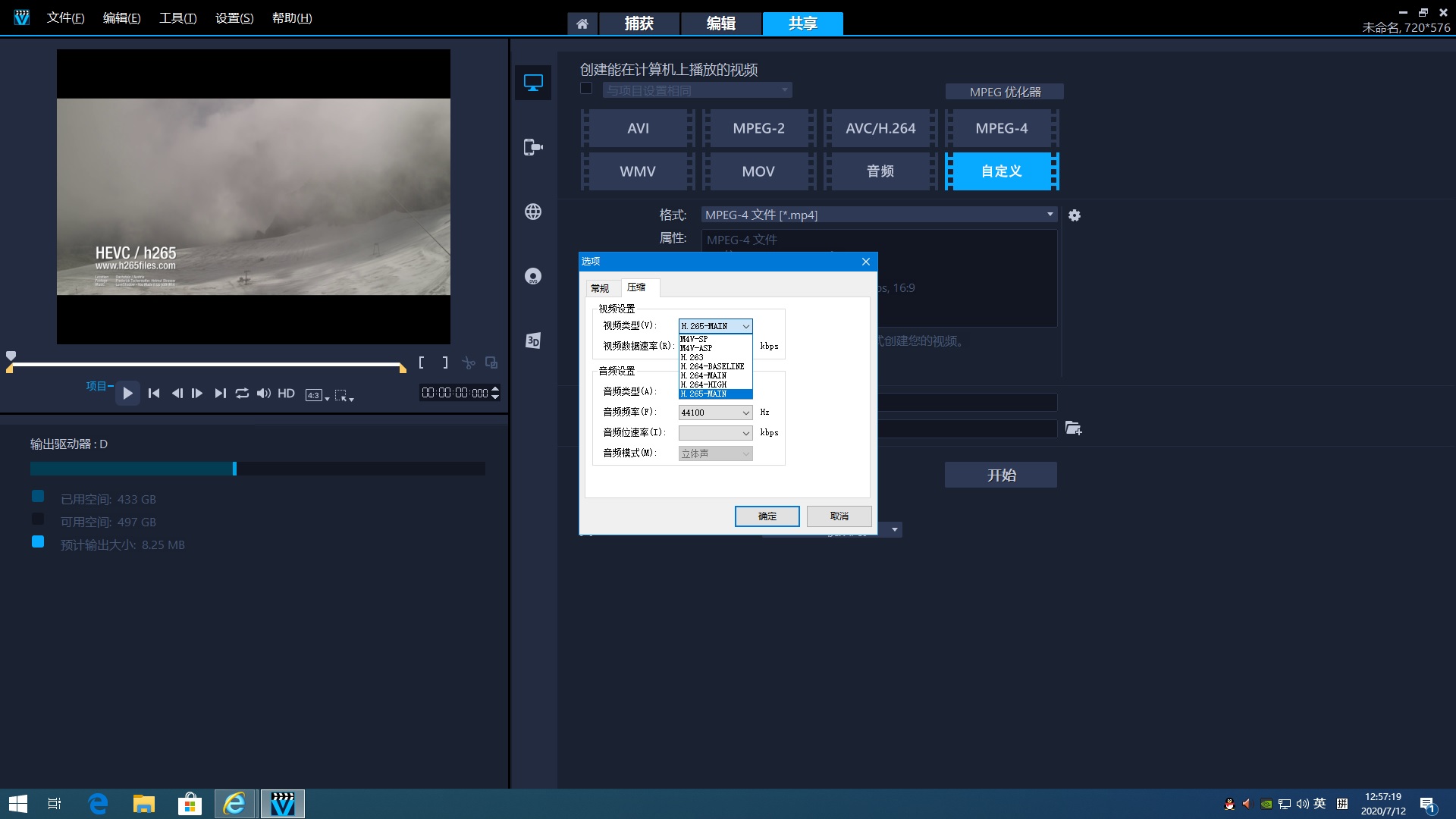Click the preview scrubber playhead handle
This screenshot has height=819, width=1456.
[x=11, y=356]
